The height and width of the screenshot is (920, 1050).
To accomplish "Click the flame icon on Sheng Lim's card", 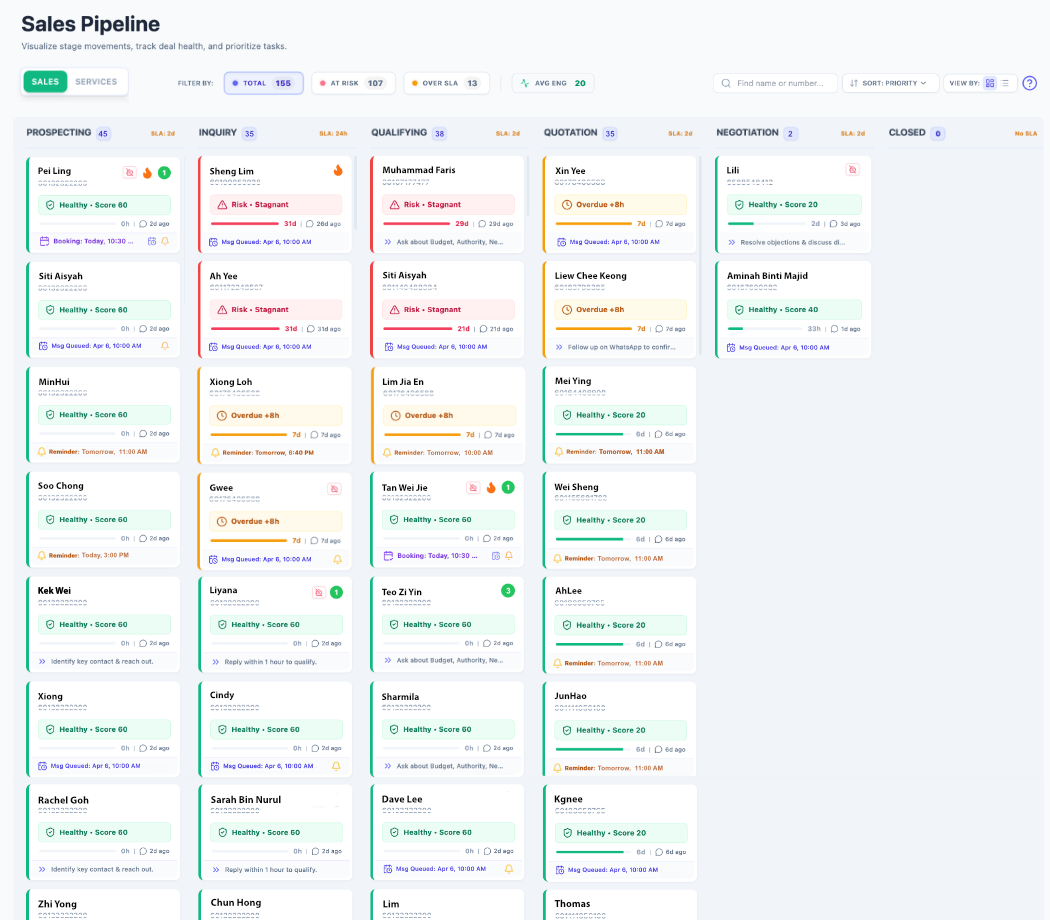I will (x=337, y=172).
